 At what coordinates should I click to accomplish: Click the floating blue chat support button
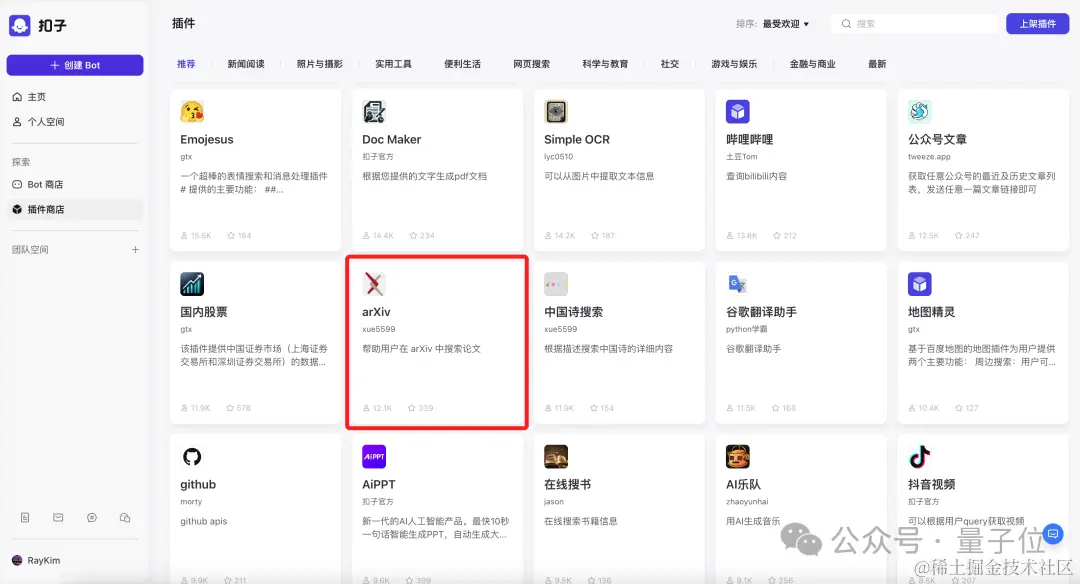point(1052,533)
